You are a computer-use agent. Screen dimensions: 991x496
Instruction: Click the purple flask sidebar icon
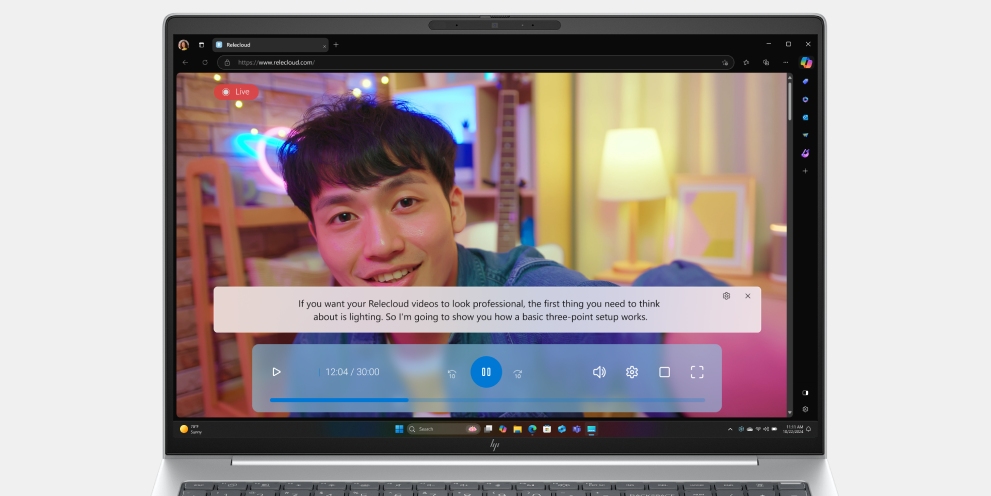pos(805,153)
